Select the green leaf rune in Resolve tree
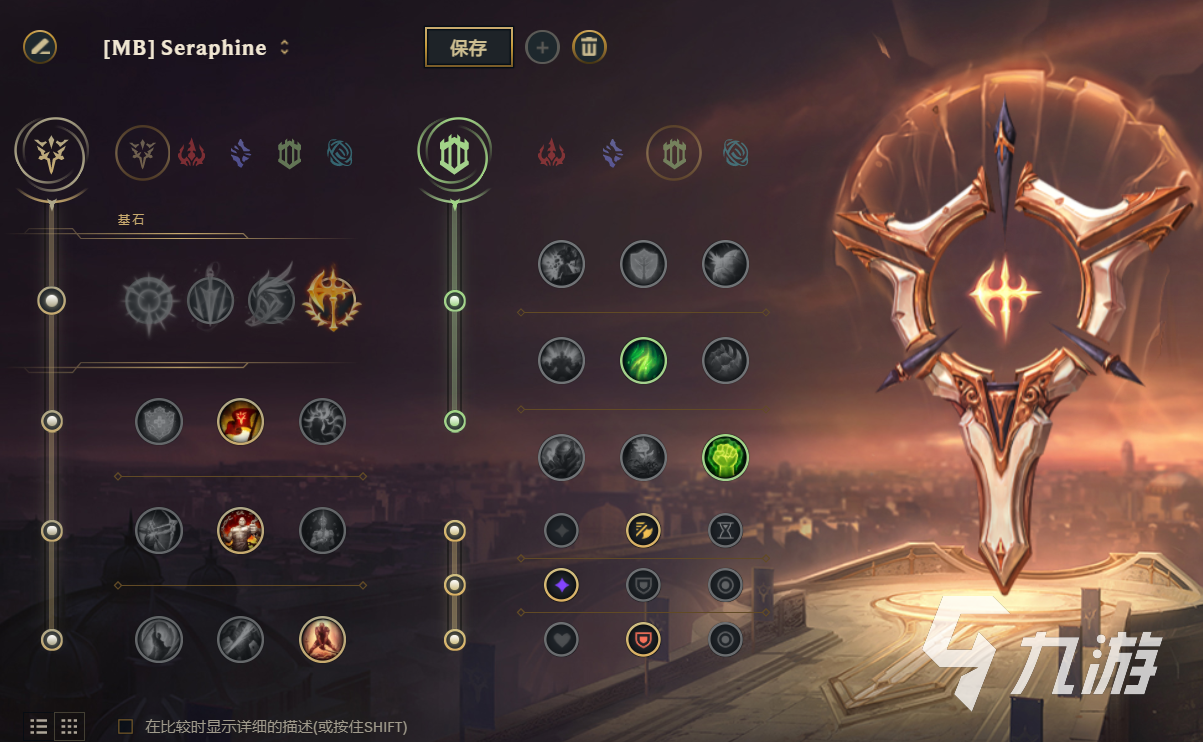The height and width of the screenshot is (742, 1203). tap(643, 360)
